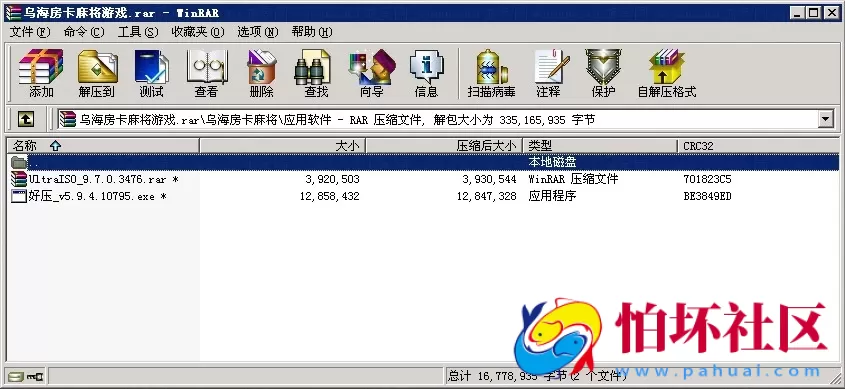Click the UltraISO rar file icon
The height and width of the screenshot is (389, 845).
click(19, 179)
